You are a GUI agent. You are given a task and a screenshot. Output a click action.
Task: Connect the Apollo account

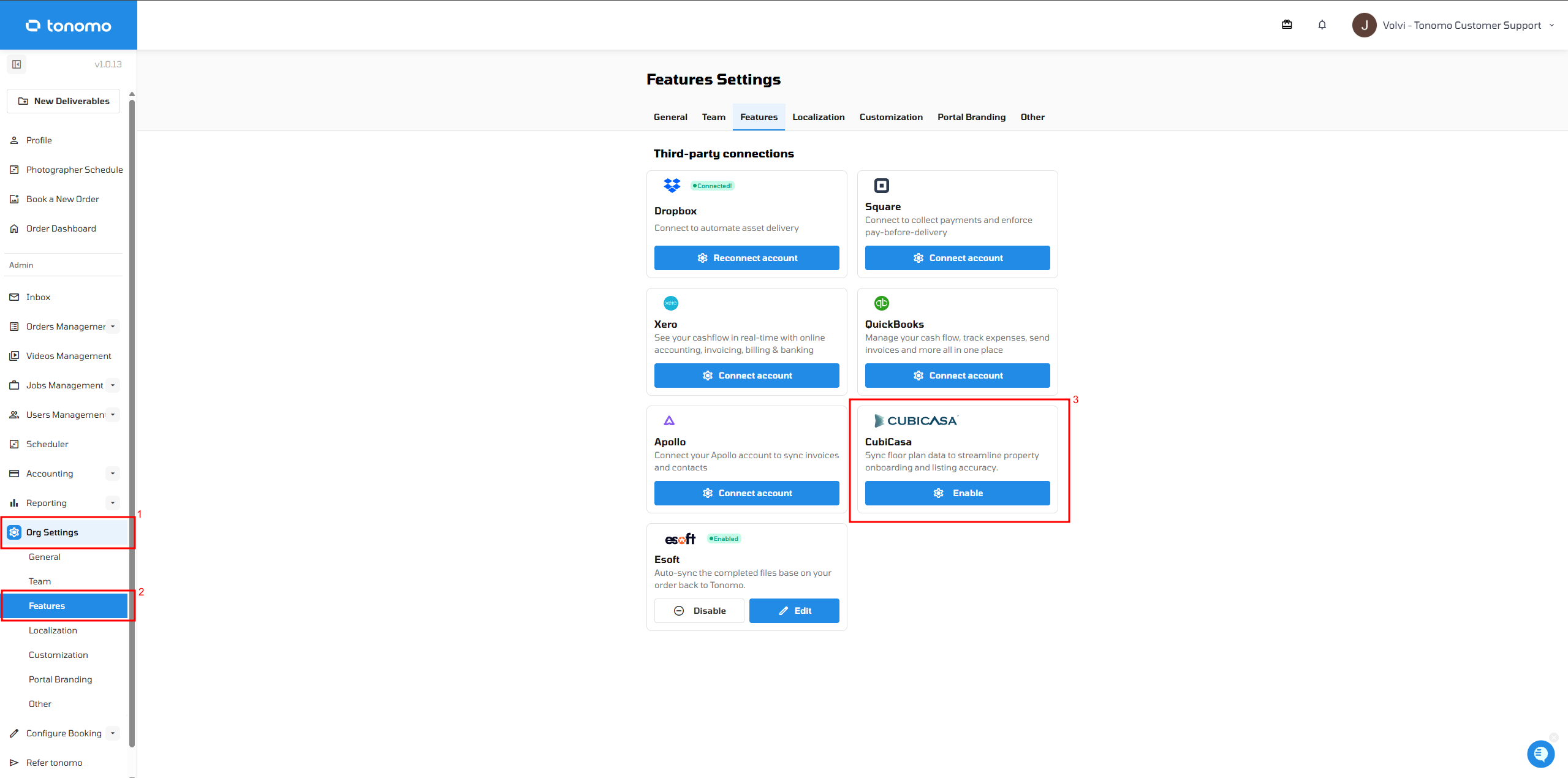click(746, 493)
